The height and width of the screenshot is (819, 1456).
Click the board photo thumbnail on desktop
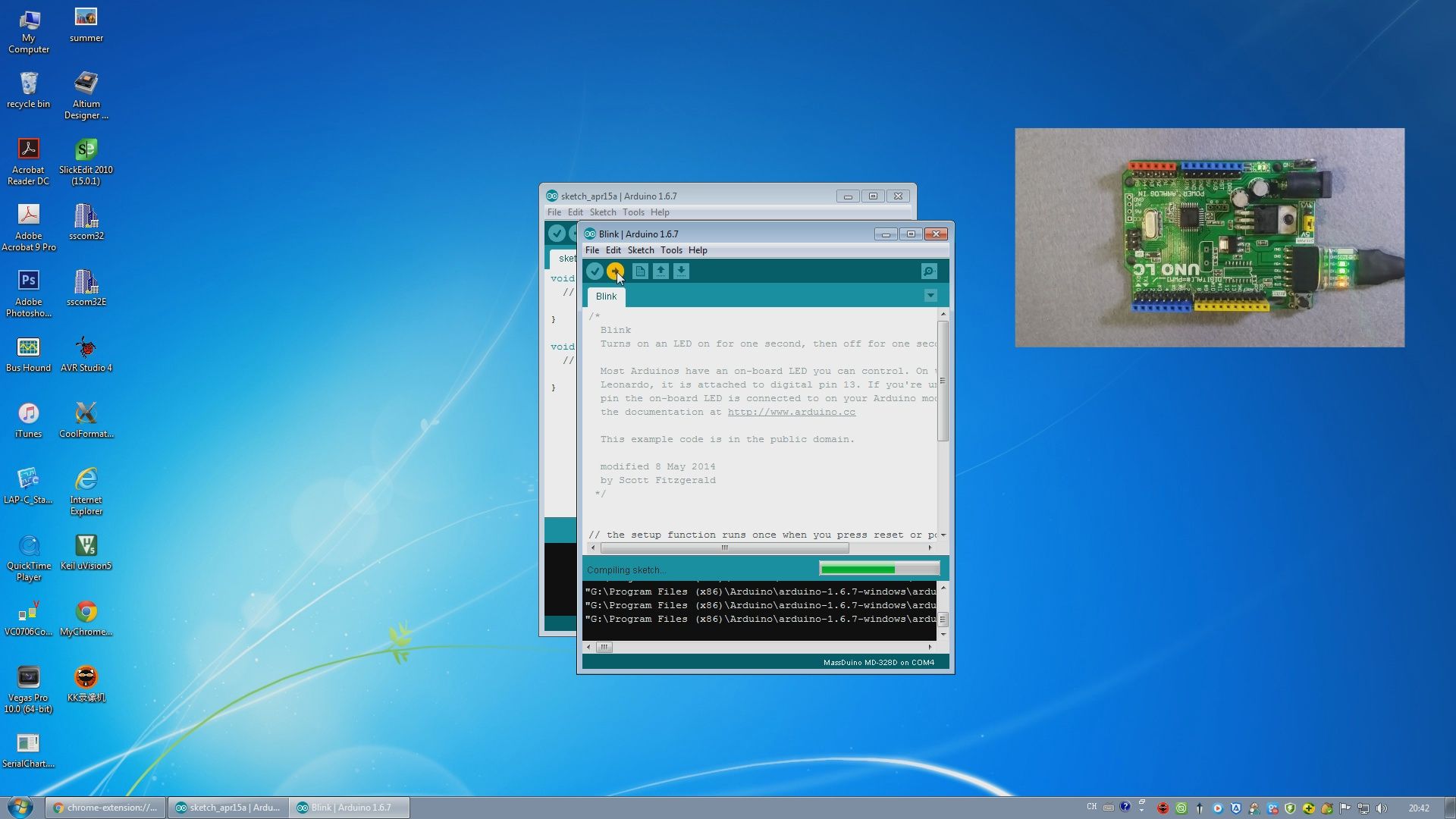tap(1210, 237)
